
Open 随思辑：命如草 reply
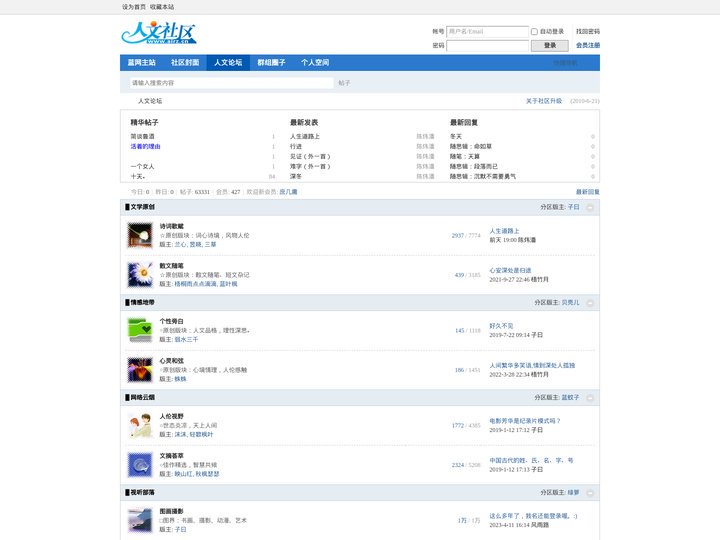tap(471, 146)
